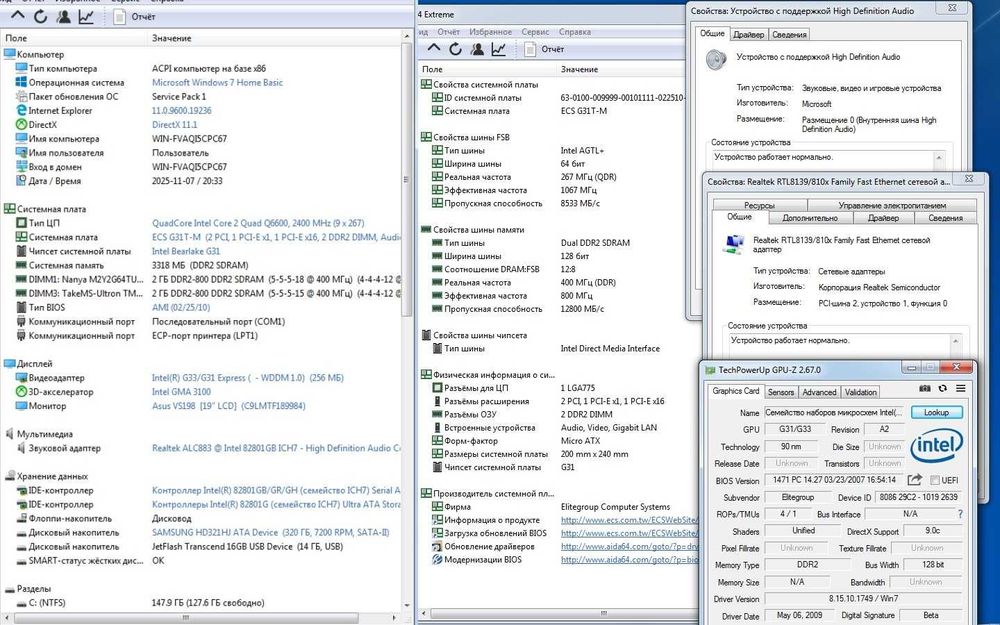Toggle the UEFI checkbox in GPU-Z
Viewport: 1000px width, 625px height.
coord(935,480)
